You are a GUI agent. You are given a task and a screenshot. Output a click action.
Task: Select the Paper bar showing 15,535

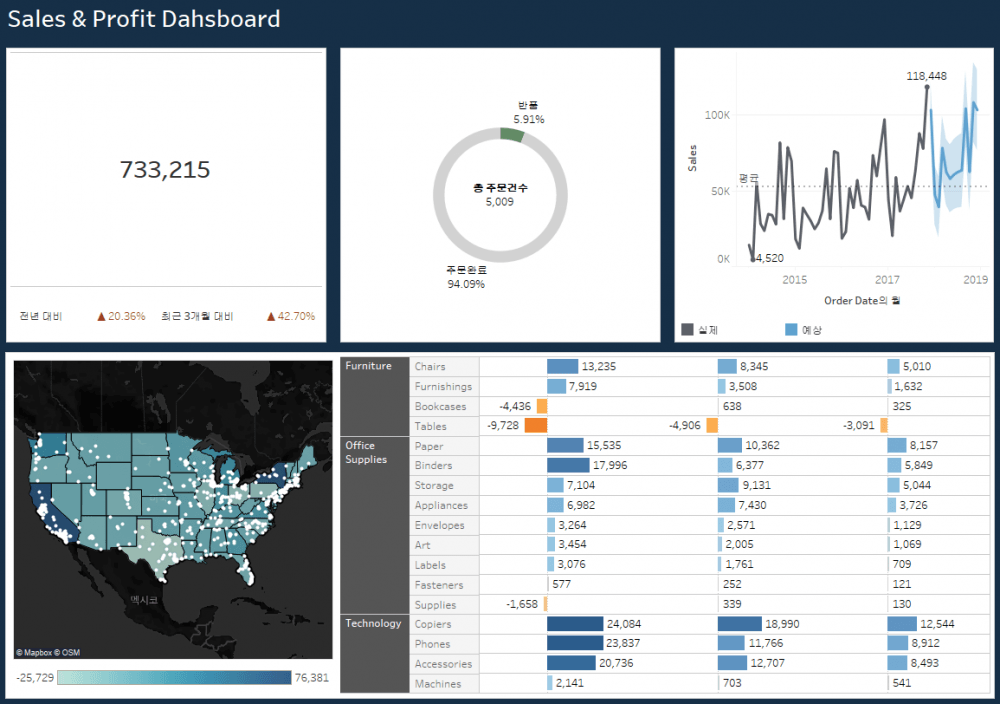(x=564, y=446)
